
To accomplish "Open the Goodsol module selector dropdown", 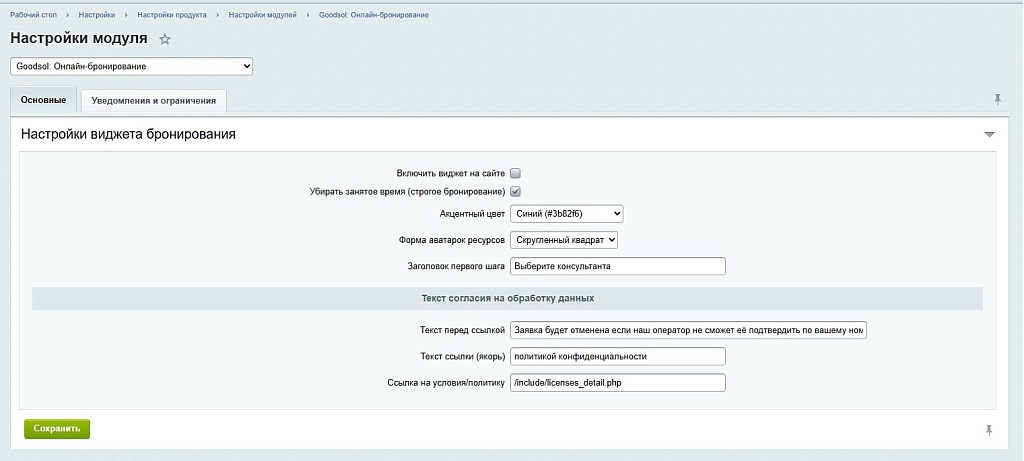I will click(131, 66).
